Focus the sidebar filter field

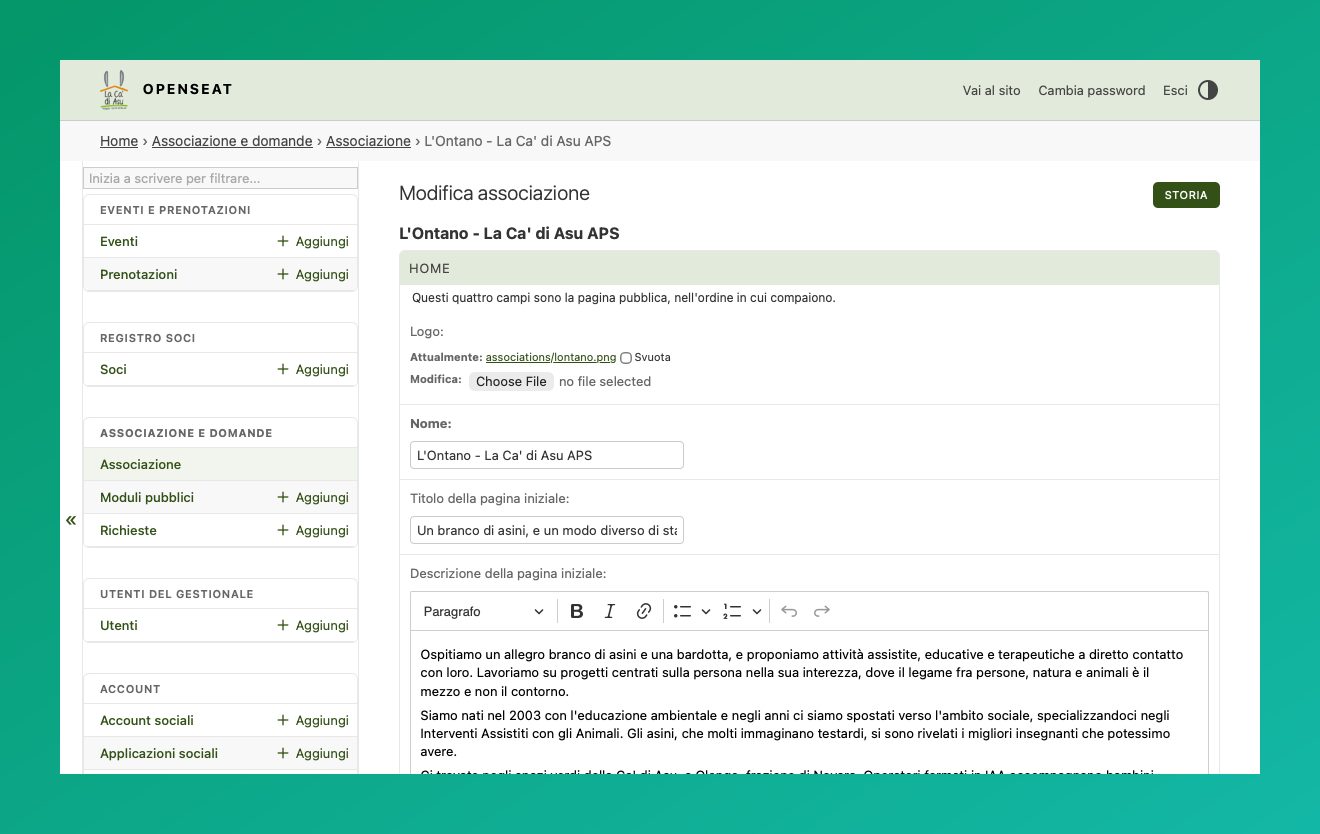pyautogui.click(x=220, y=178)
